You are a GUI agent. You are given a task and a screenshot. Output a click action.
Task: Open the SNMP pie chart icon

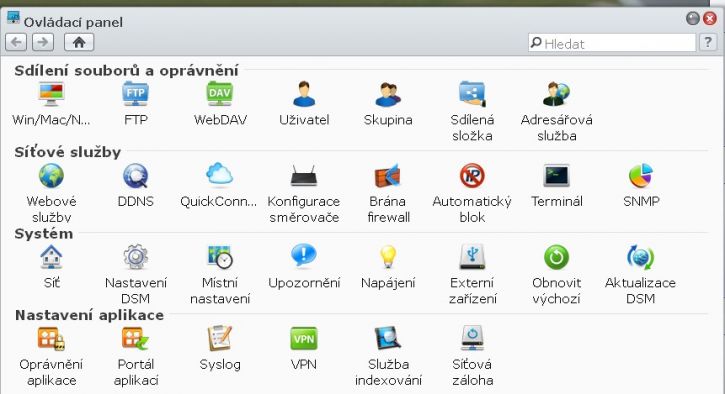640,176
